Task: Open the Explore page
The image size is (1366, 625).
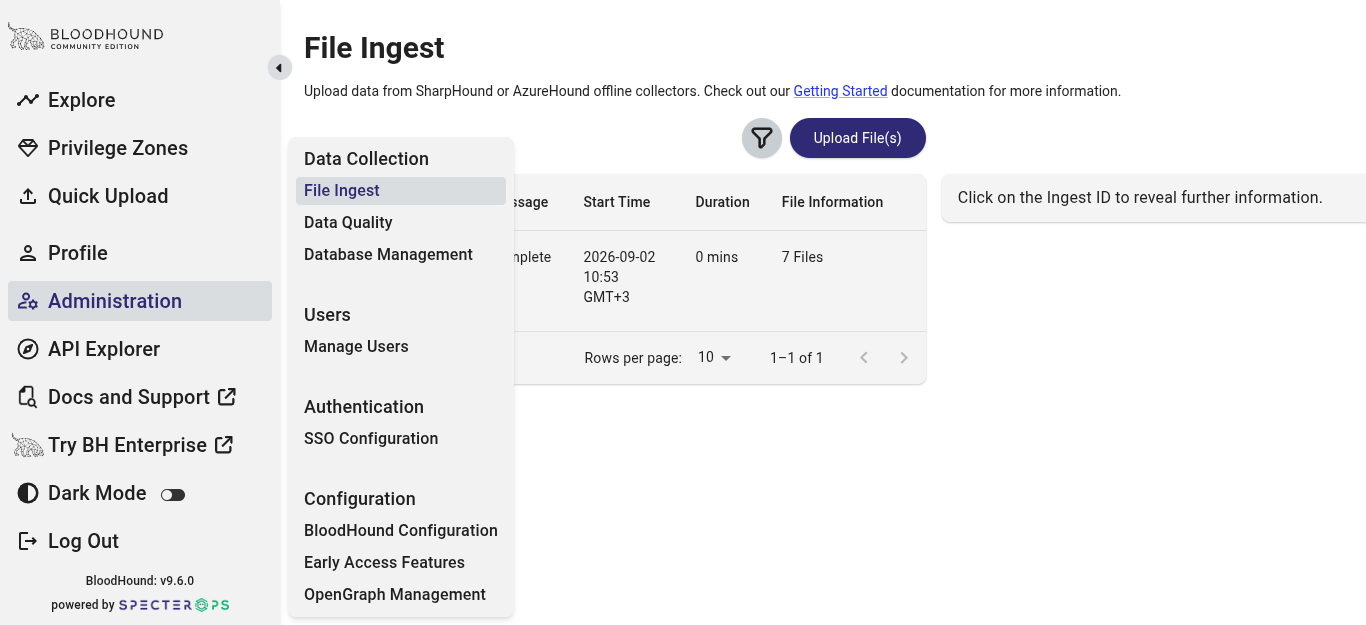Action: pyautogui.click(x=140, y=100)
